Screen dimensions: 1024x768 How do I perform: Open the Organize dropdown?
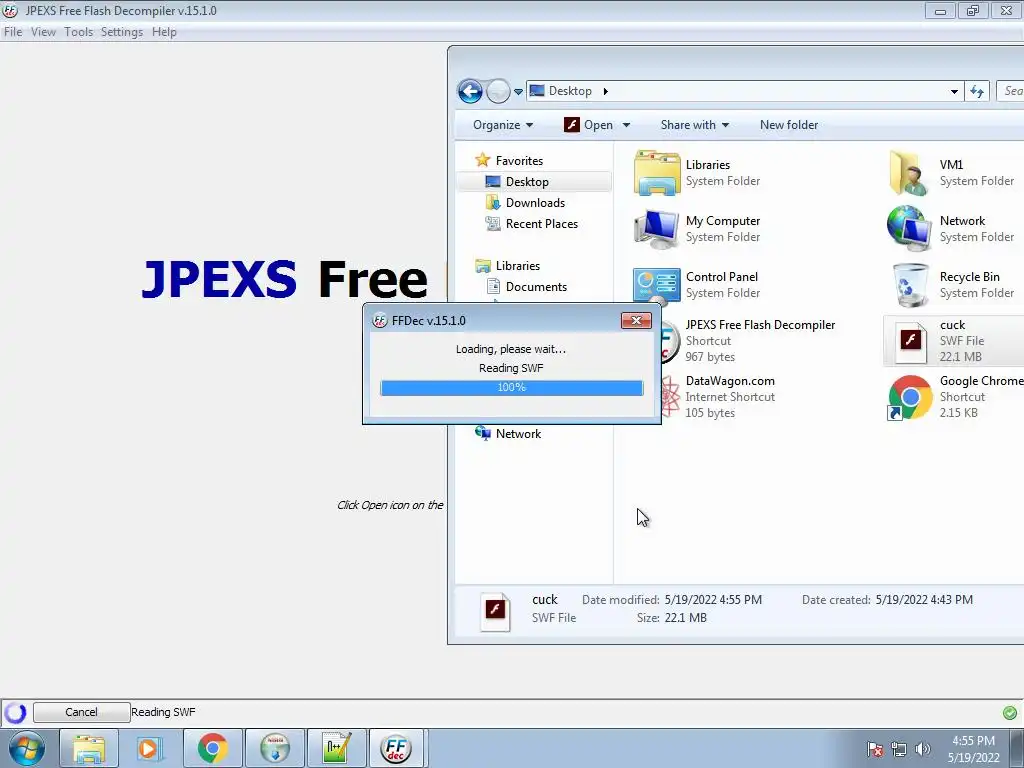[503, 125]
